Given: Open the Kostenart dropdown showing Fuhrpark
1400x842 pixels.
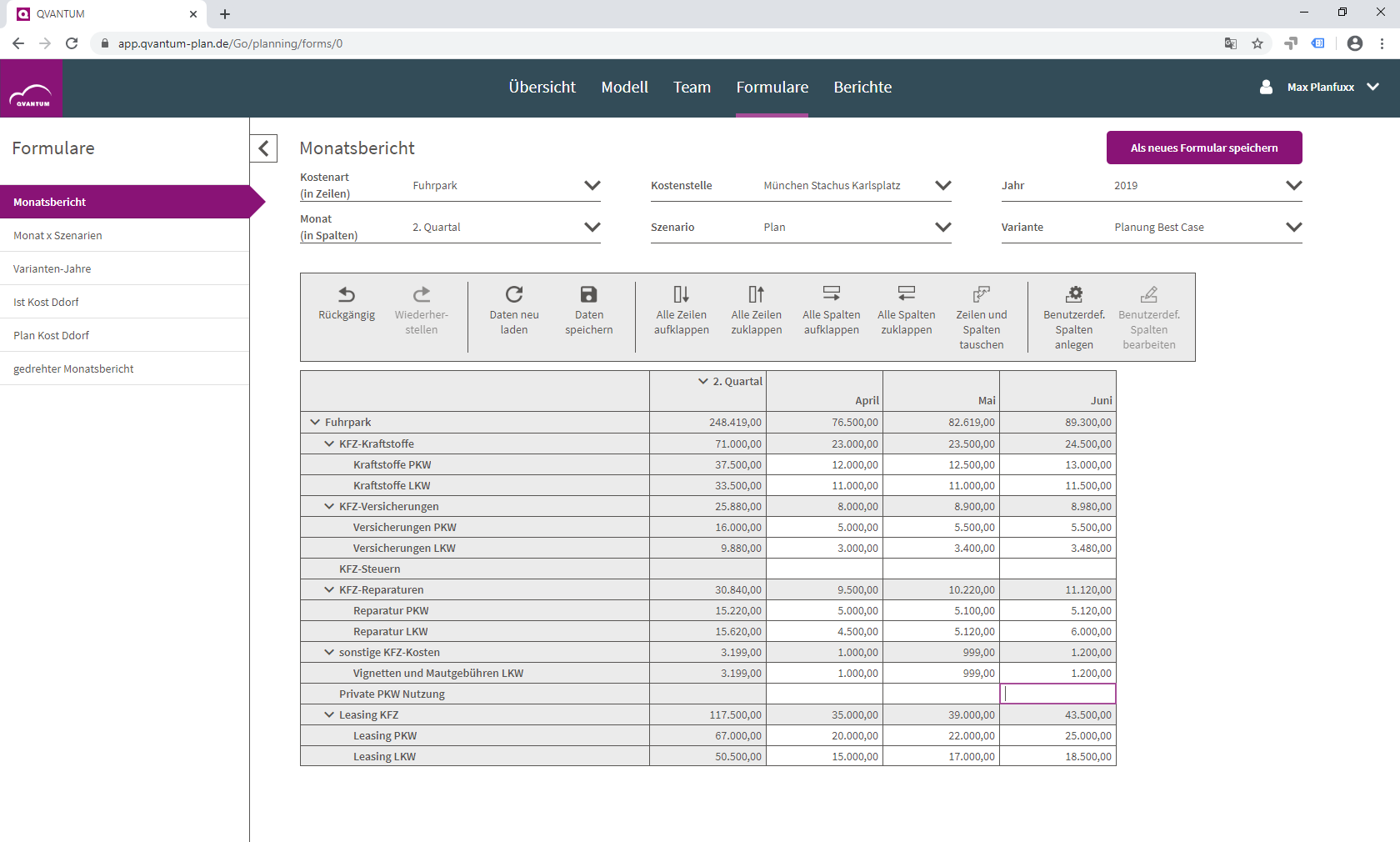Looking at the screenshot, I should (507, 185).
